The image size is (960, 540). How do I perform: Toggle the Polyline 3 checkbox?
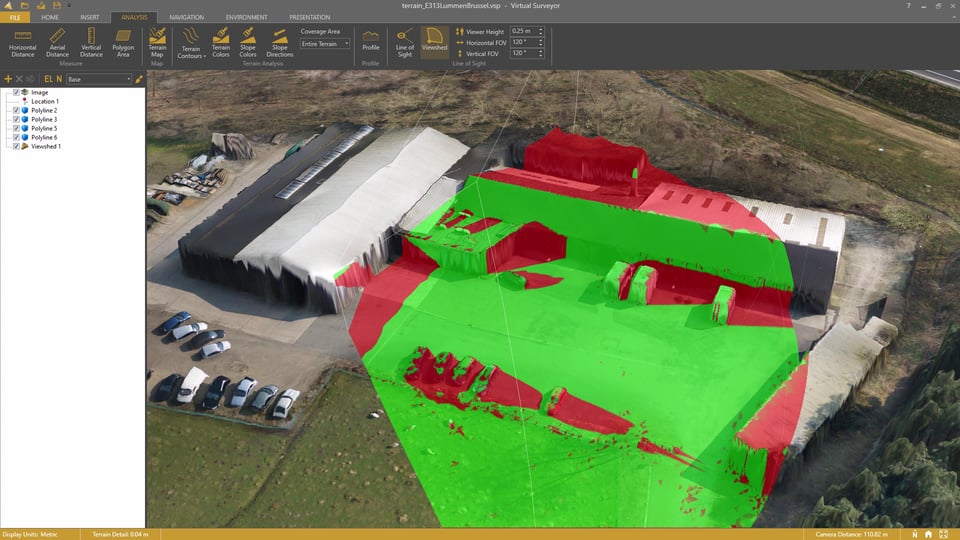[16, 119]
